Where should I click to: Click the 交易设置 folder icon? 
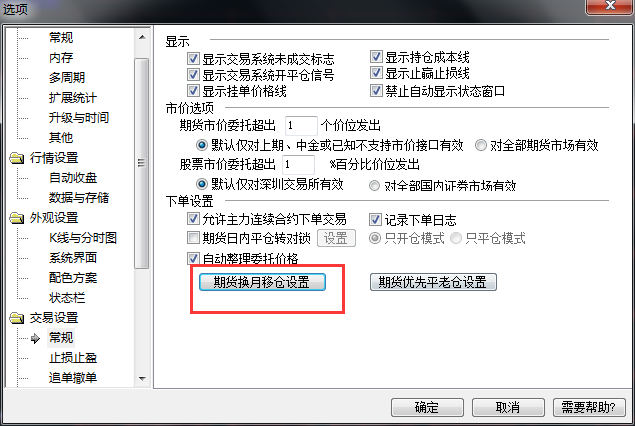click(x=17, y=317)
